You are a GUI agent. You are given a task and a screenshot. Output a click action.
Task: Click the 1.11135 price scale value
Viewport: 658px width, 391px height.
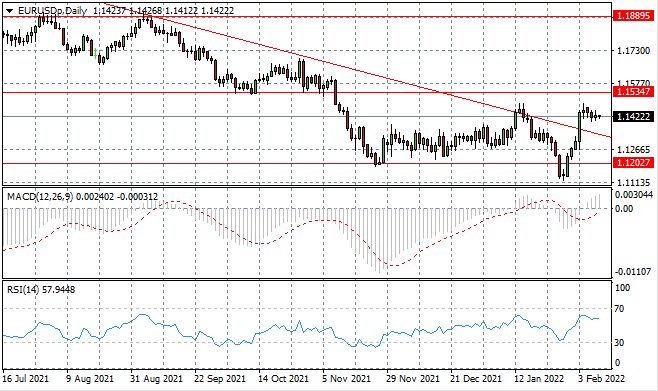(x=633, y=182)
